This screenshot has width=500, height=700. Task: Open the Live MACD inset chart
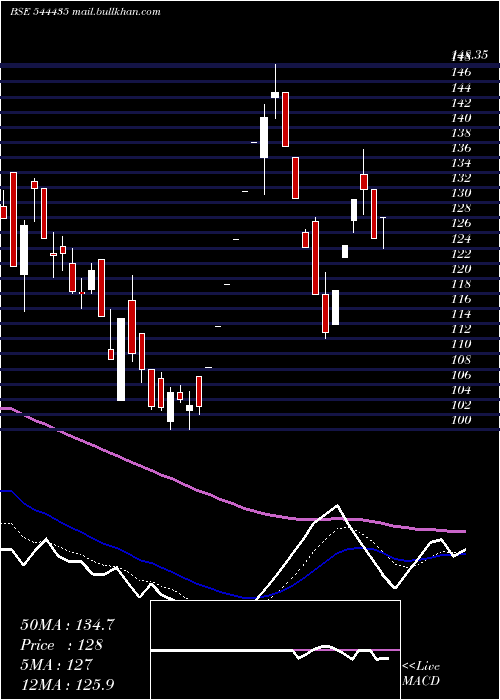pos(275,650)
